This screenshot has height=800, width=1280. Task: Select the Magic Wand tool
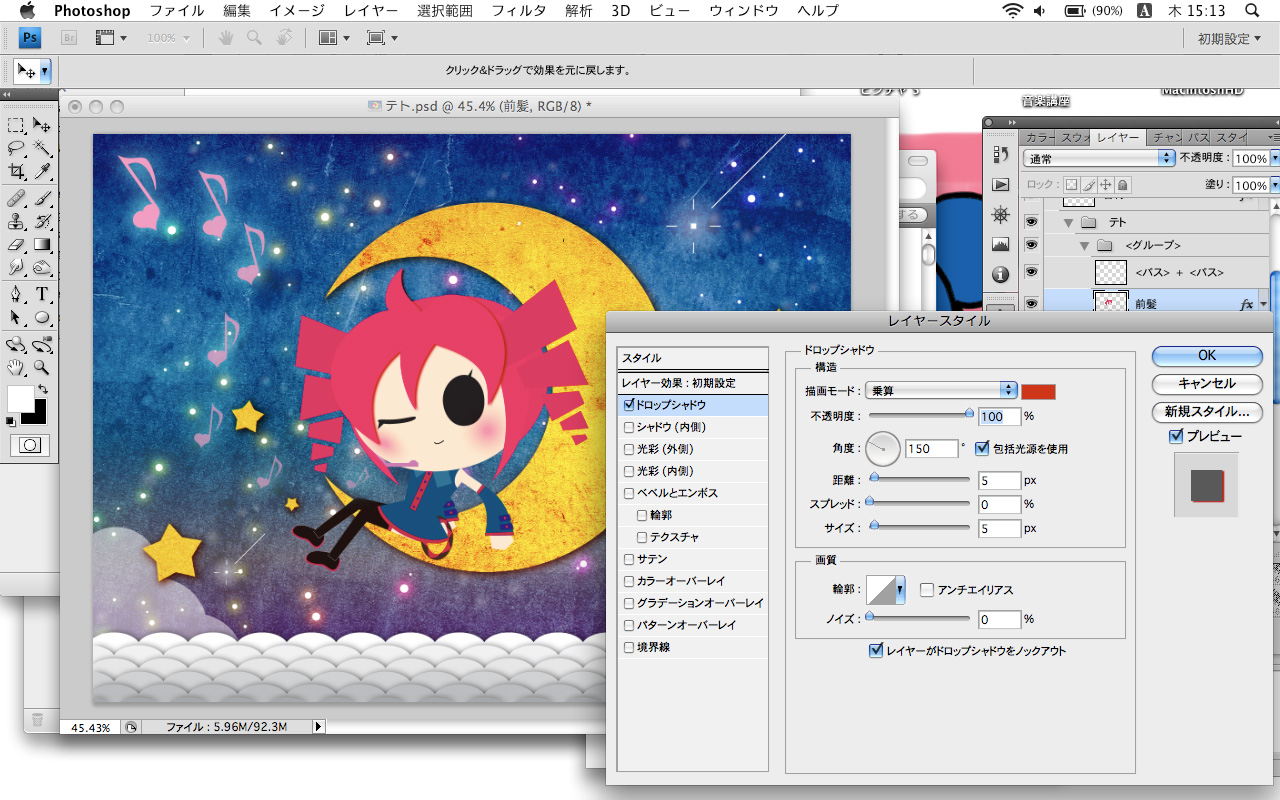point(42,148)
